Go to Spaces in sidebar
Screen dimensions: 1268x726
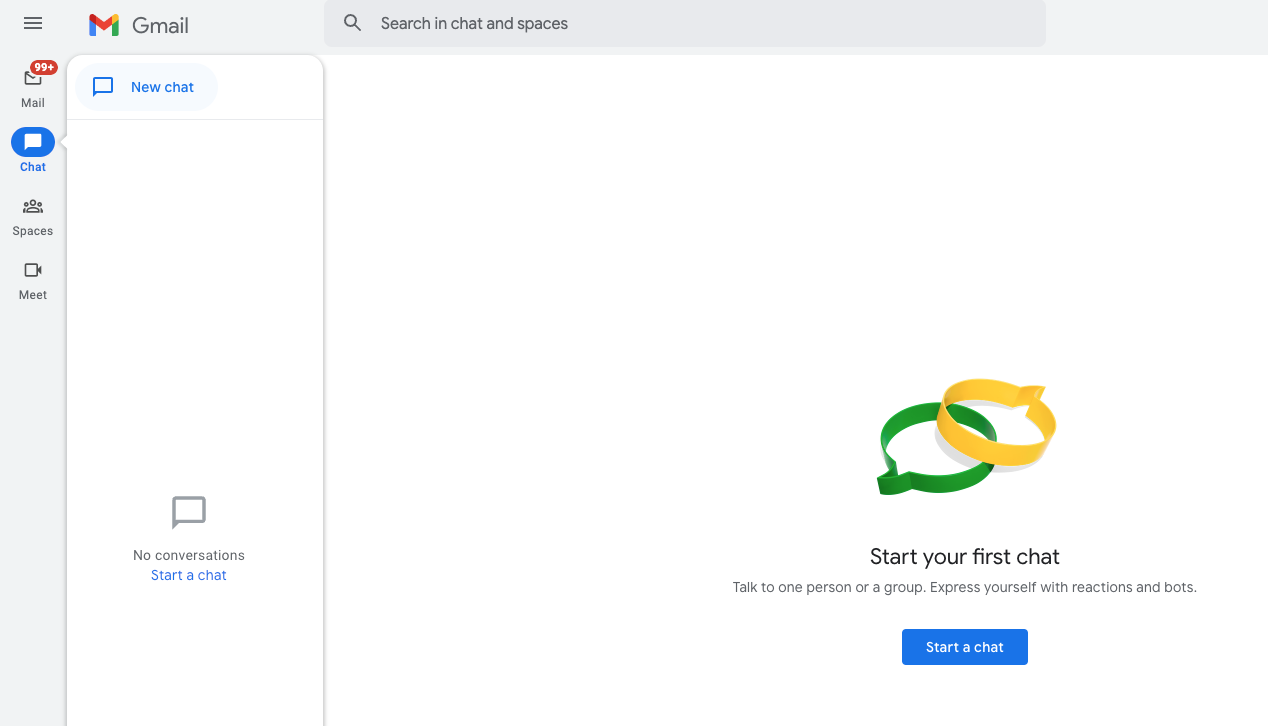[x=33, y=216]
